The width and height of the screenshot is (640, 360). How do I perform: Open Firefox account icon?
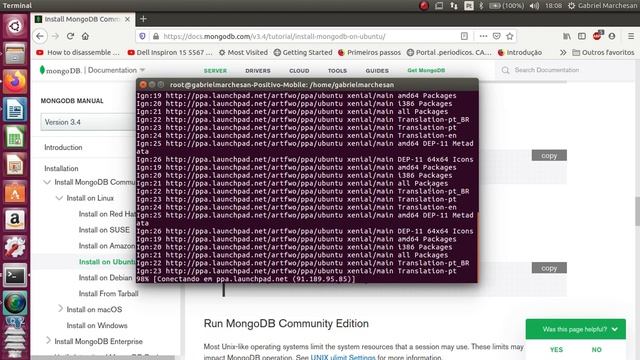(612, 36)
